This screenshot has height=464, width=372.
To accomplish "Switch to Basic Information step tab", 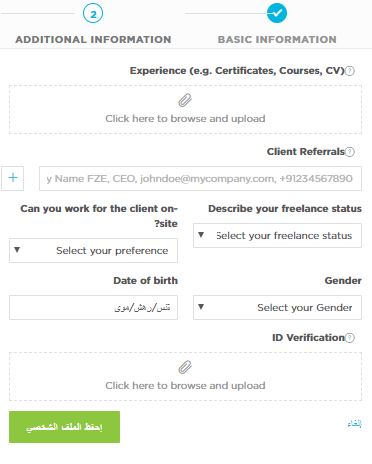I will point(277,39).
